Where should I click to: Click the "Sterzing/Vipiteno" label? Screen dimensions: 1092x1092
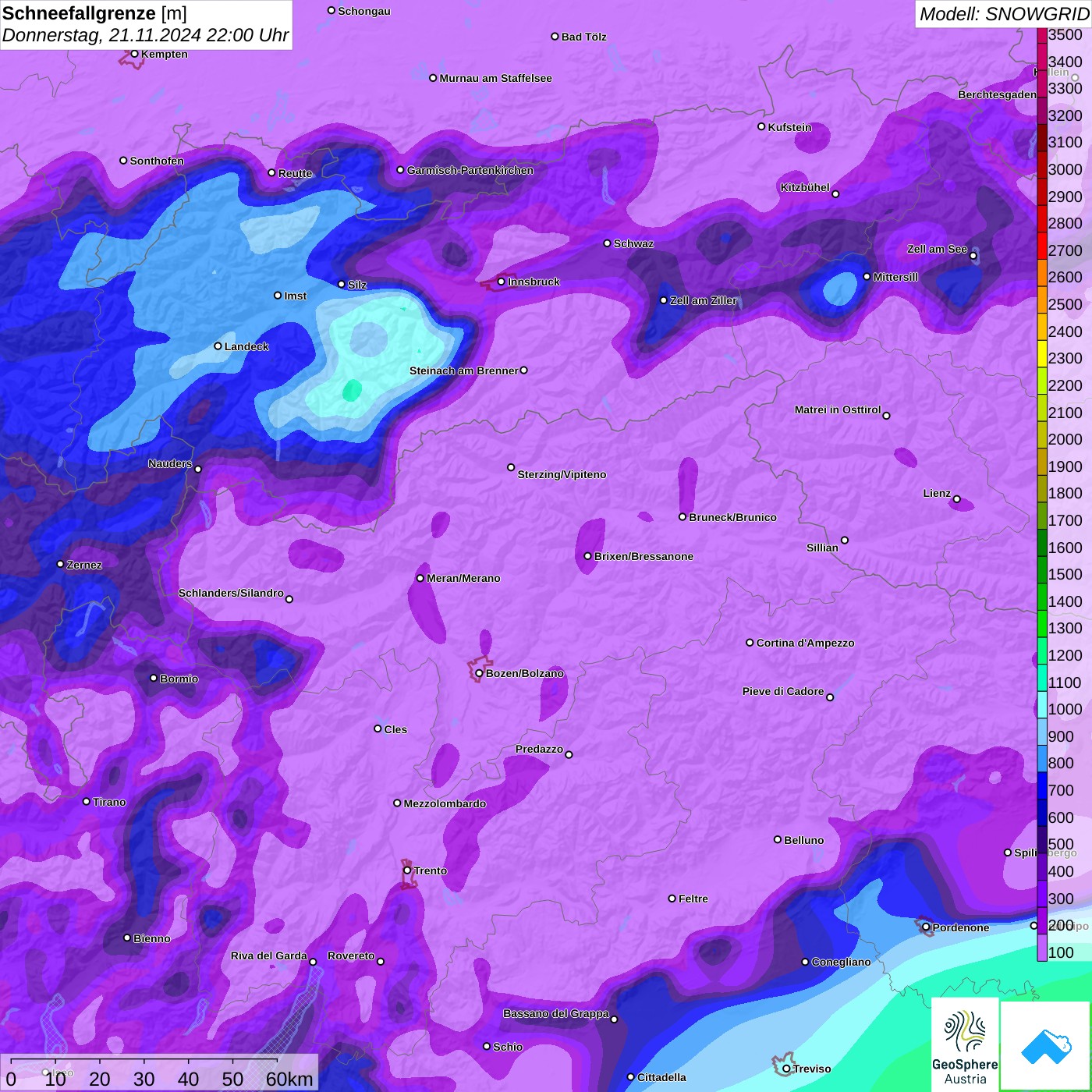point(562,474)
